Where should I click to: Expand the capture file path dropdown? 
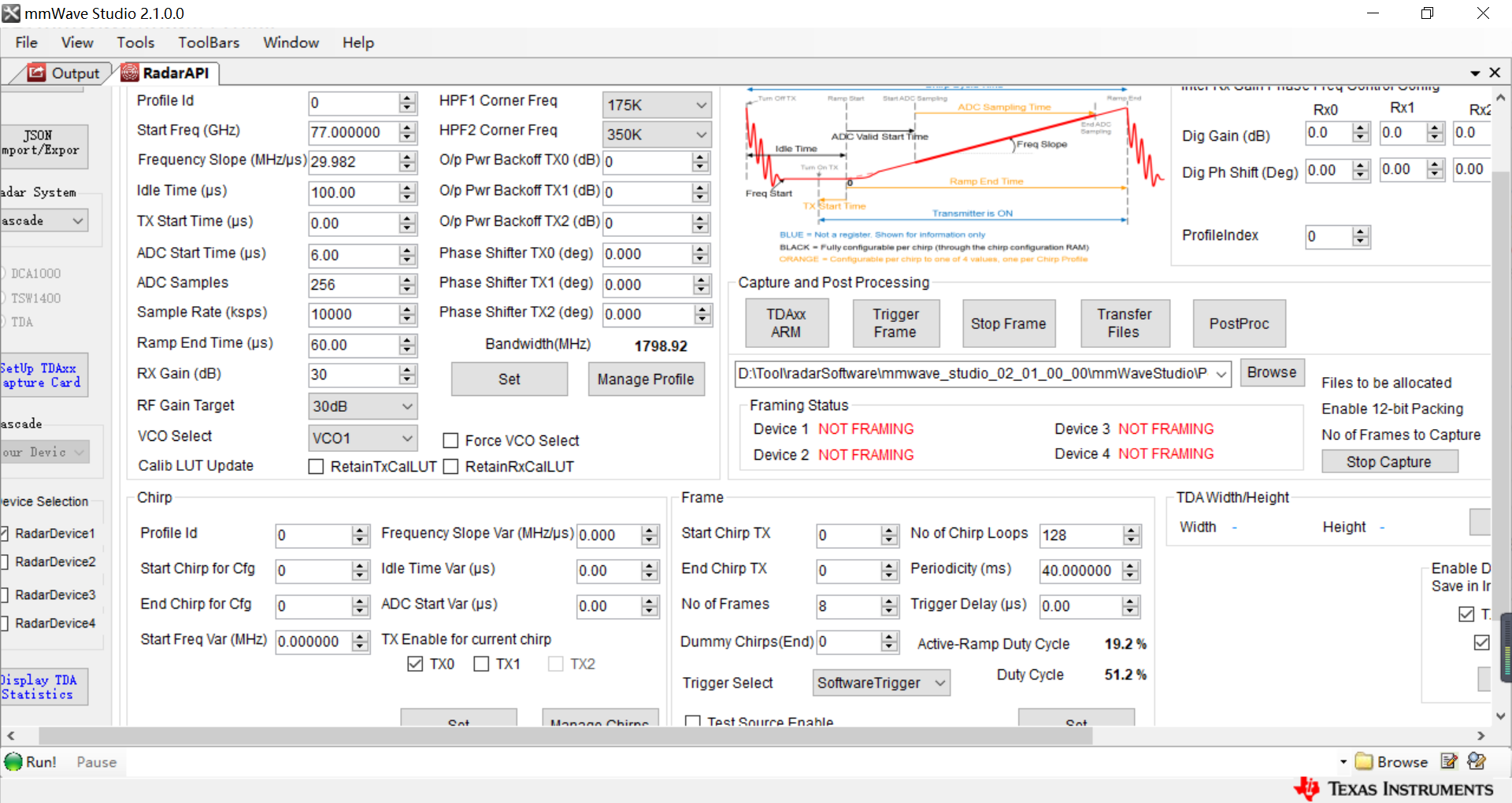pyautogui.click(x=1221, y=374)
